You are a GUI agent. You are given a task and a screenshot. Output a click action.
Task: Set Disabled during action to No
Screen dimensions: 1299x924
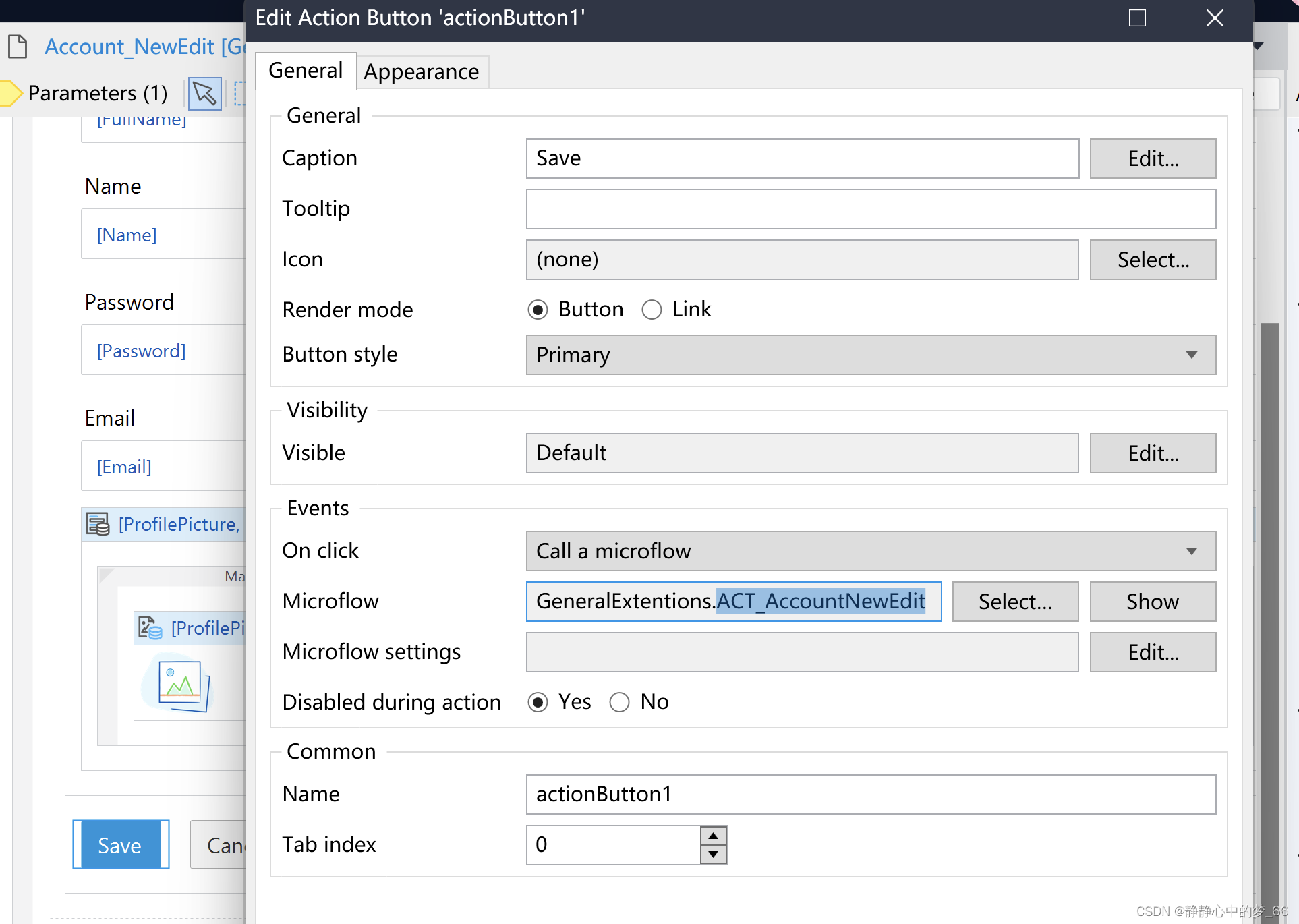(619, 702)
